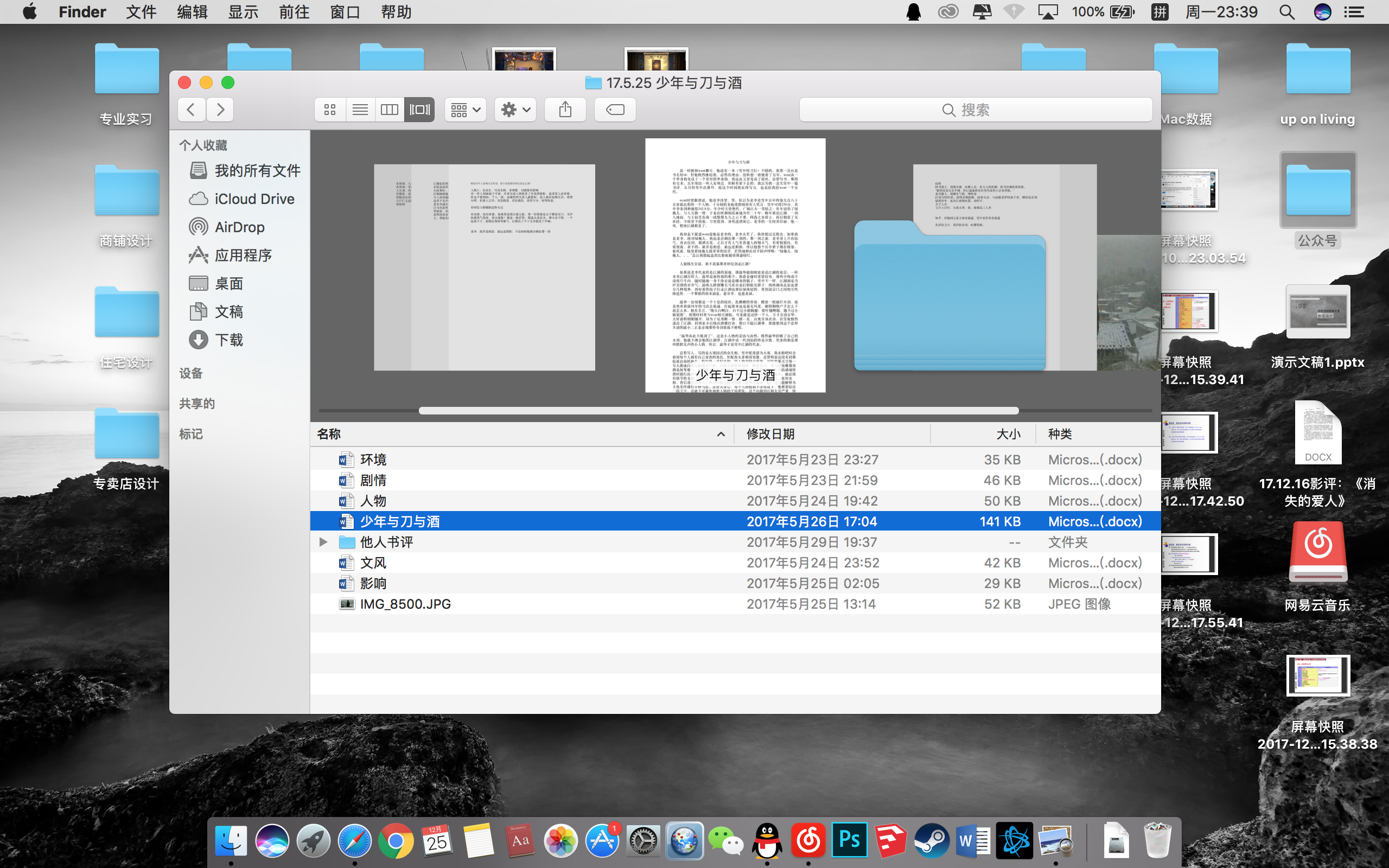Open the 显示 menu
Image resolution: width=1389 pixels, height=868 pixels.
tap(243, 12)
